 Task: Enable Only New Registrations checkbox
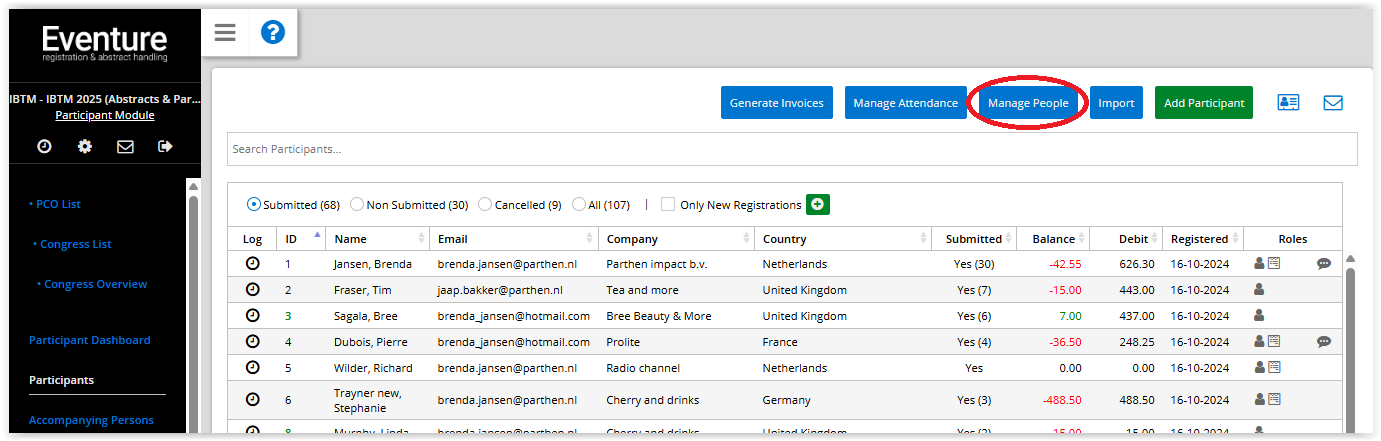(667, 205)
